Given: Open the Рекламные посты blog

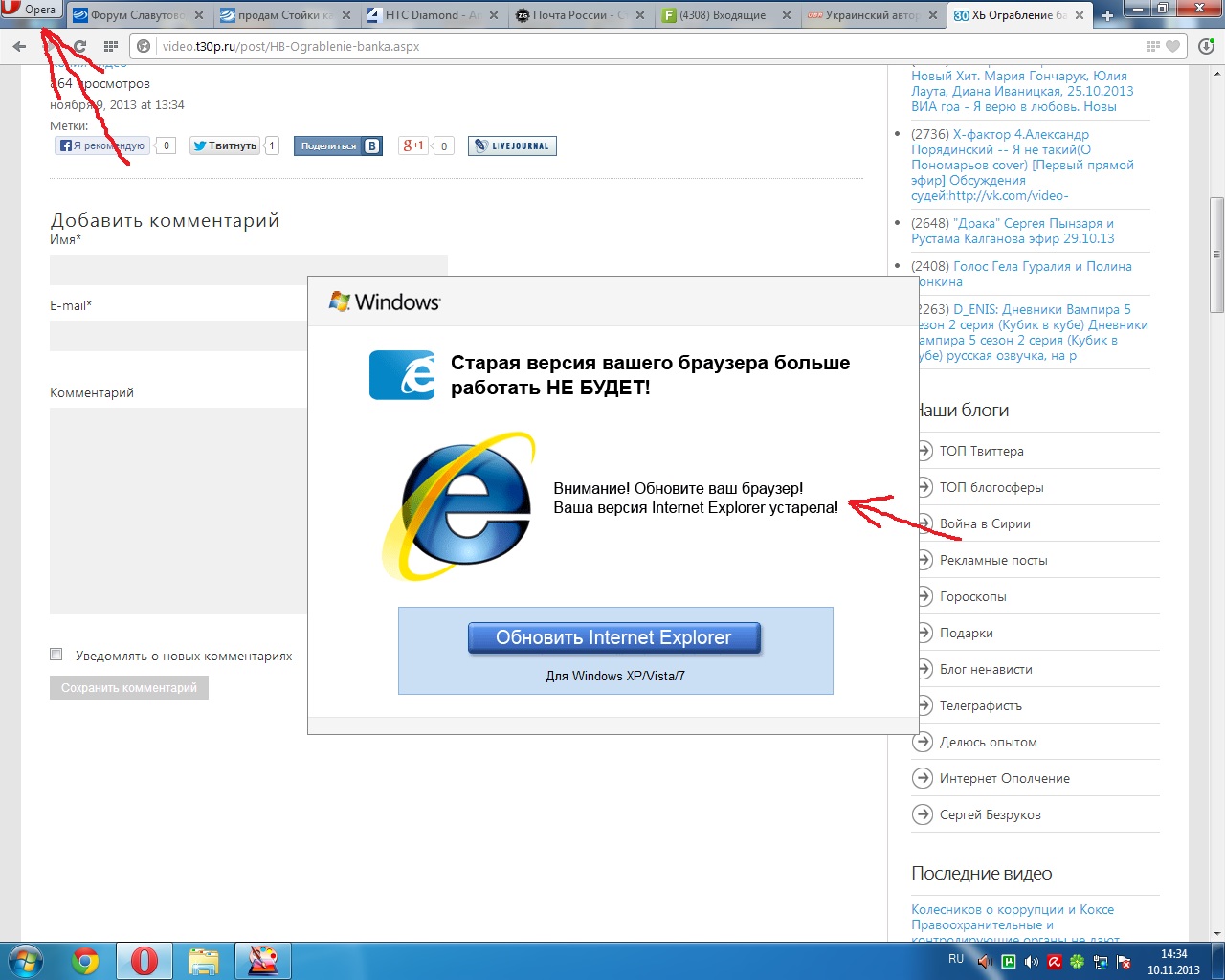Looking at the screenshot, I should [993, 560].
